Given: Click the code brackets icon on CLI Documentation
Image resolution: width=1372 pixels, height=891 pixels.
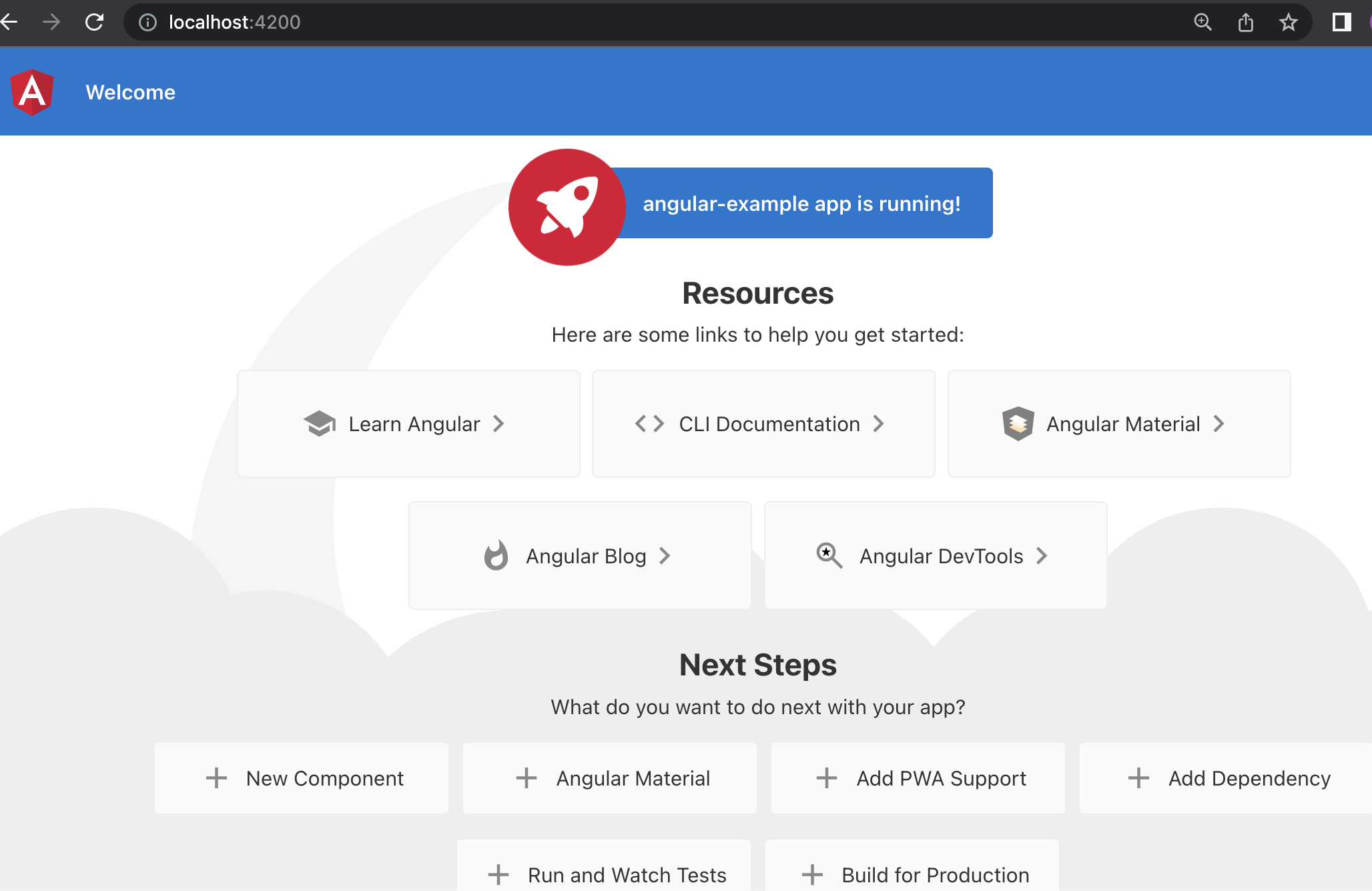Looking at the screenshot, I should (649, 423).
